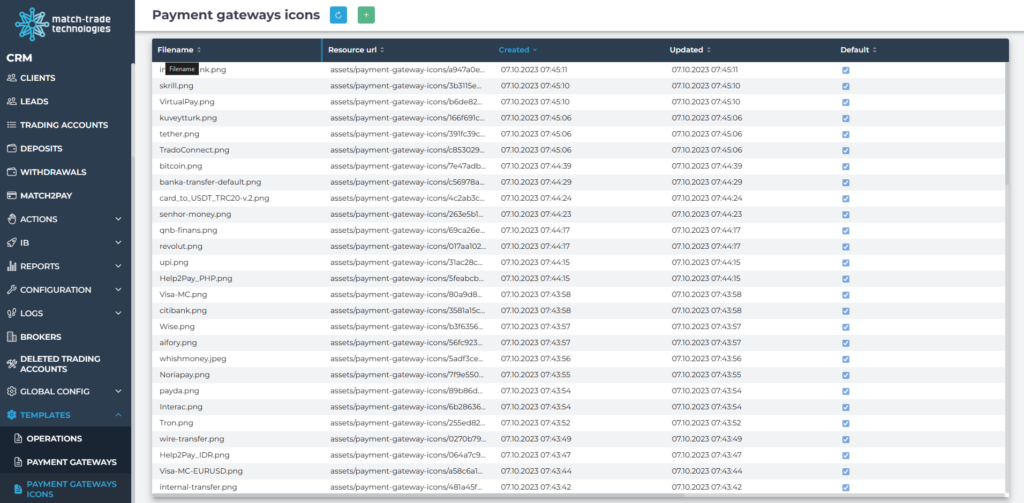Sort table by Filename column header
This screenshot has width=1024, height=503.
click(179, 49)
